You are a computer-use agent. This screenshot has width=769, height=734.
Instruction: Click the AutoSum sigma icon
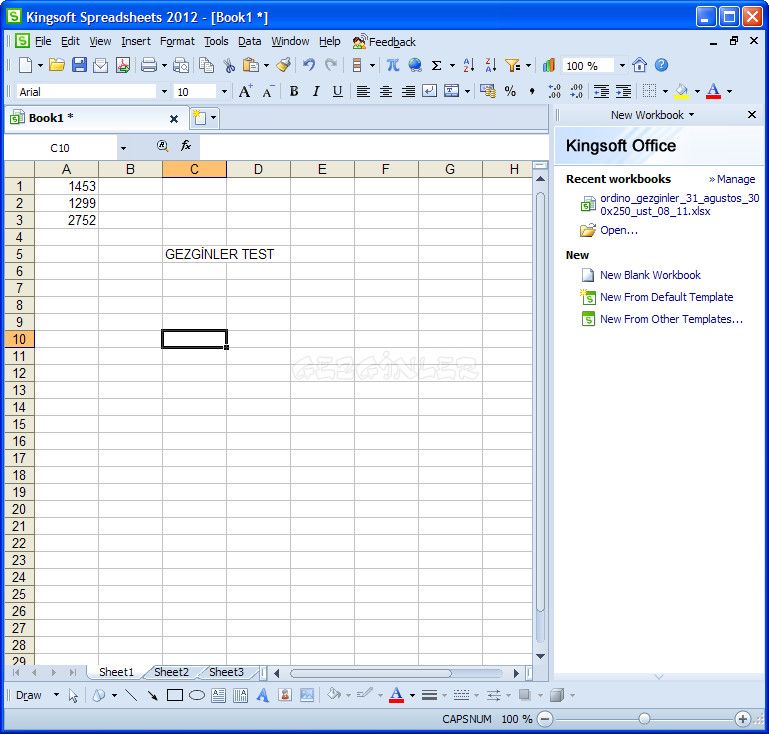click(436, 65)
